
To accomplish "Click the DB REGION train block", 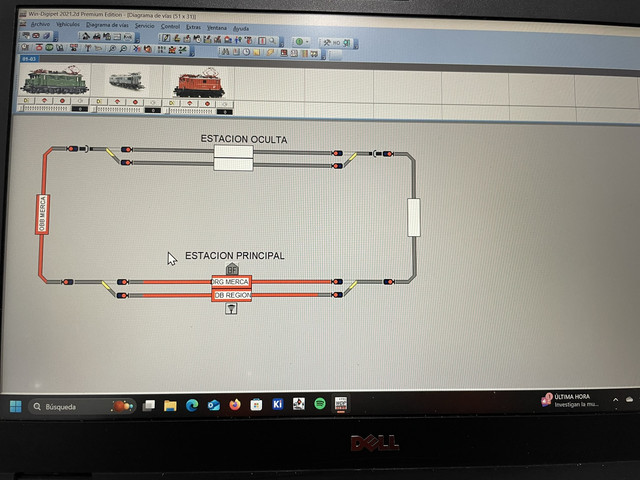I will pyautogui.click(x=231, y=295).
